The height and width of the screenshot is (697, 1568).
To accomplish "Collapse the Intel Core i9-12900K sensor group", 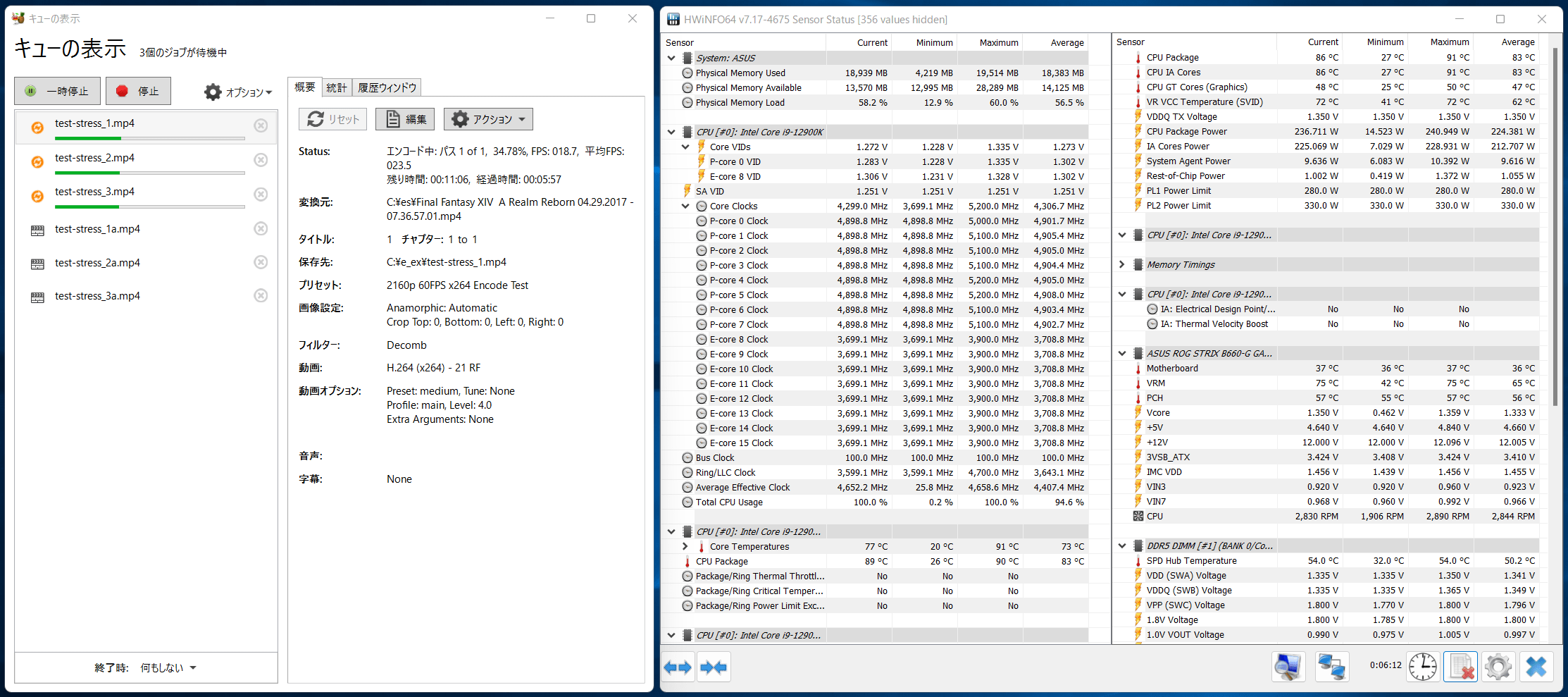I will [x=671, y=132].
